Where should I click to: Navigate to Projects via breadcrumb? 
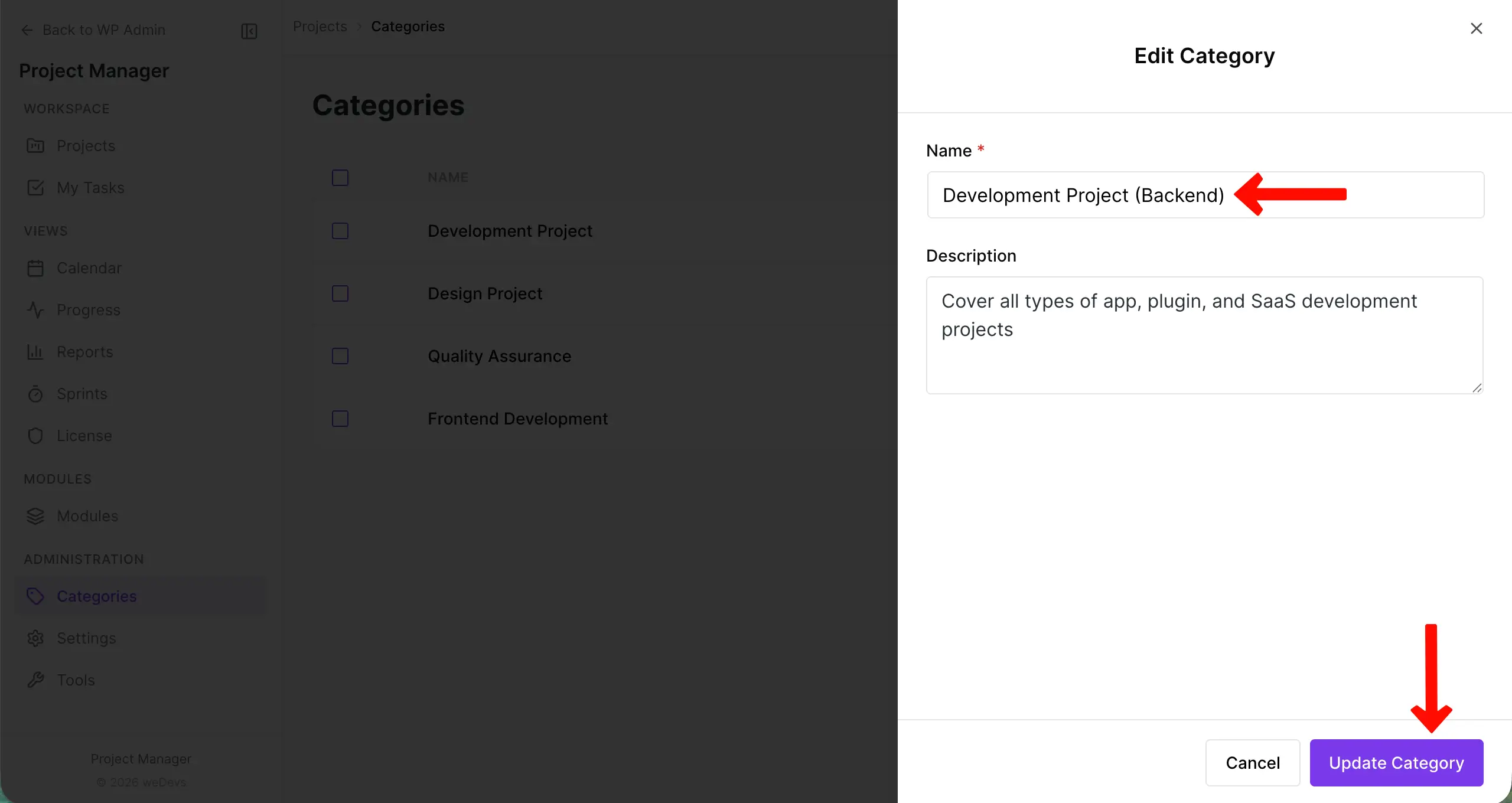point(320,26)
